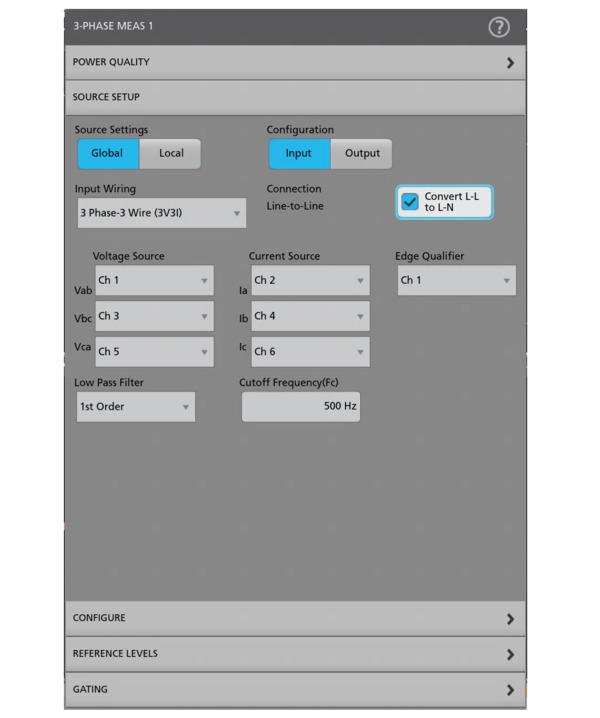Open the Ia current source dropdown

(309, 281)
